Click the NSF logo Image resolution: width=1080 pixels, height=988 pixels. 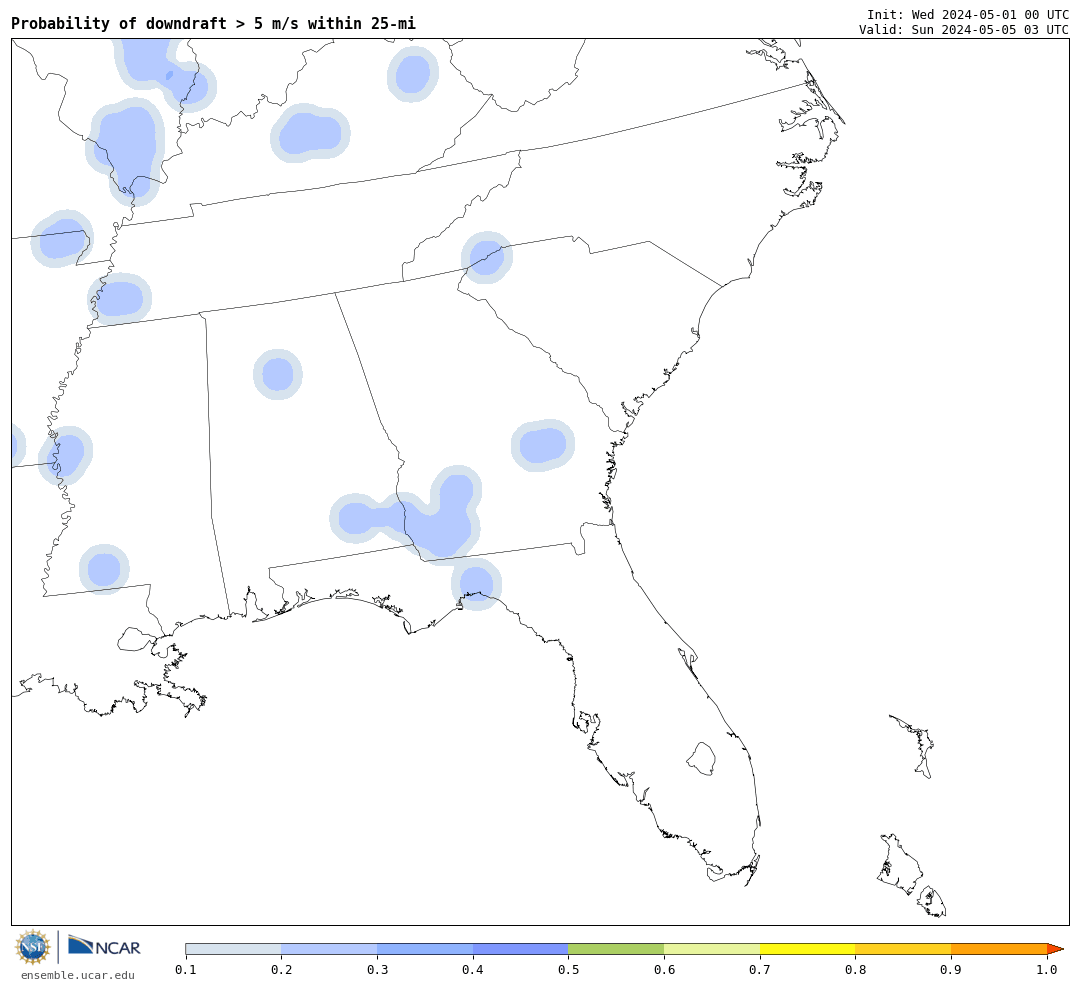32,947
